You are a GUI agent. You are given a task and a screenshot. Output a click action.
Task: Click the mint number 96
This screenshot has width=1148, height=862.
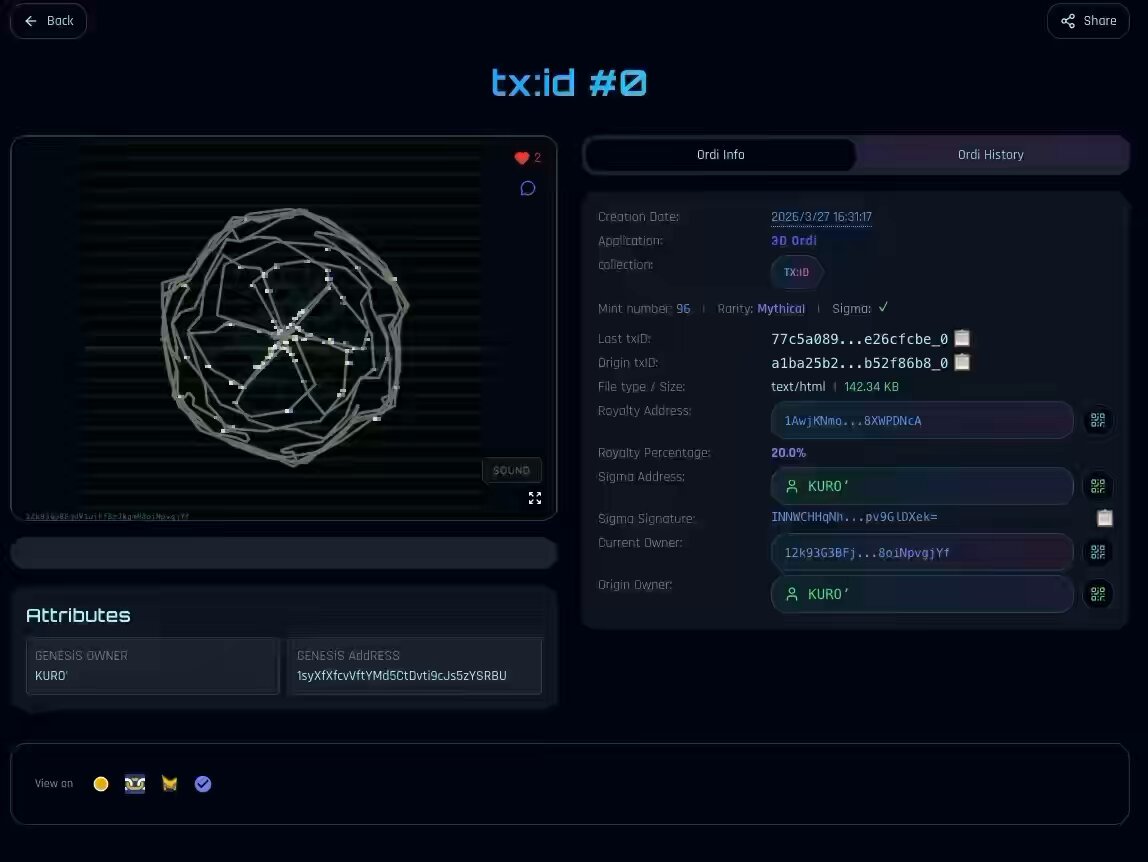pyautogui.click(x=683, y=309)
